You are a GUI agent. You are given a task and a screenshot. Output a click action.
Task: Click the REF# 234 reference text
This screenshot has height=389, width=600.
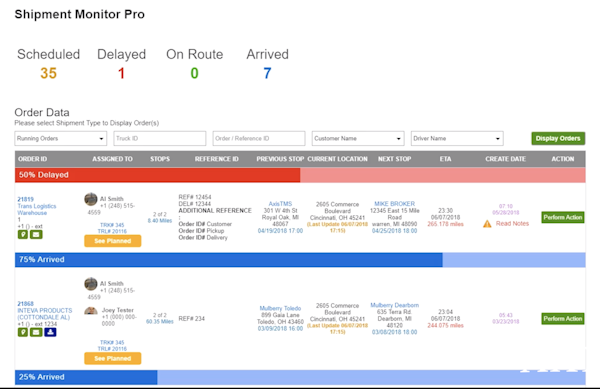[192, 319]
